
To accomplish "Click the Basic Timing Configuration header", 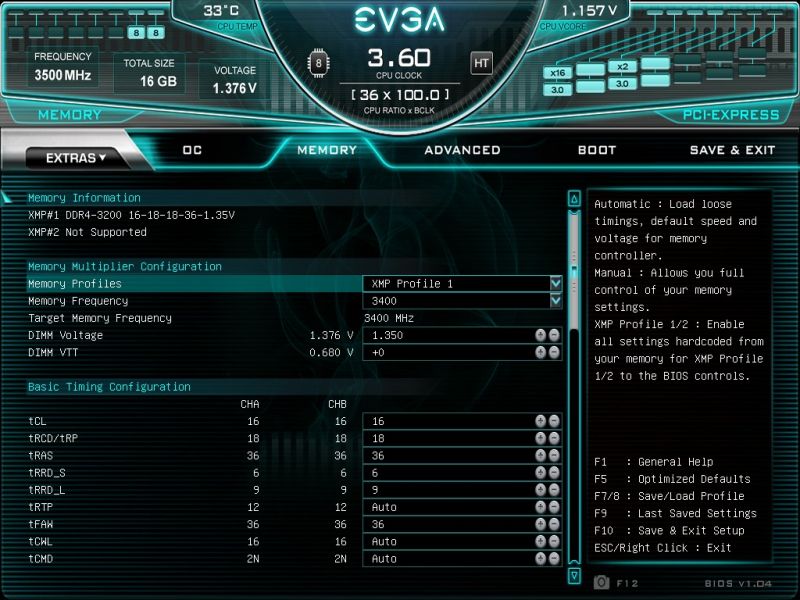I will tap(109, 386).
